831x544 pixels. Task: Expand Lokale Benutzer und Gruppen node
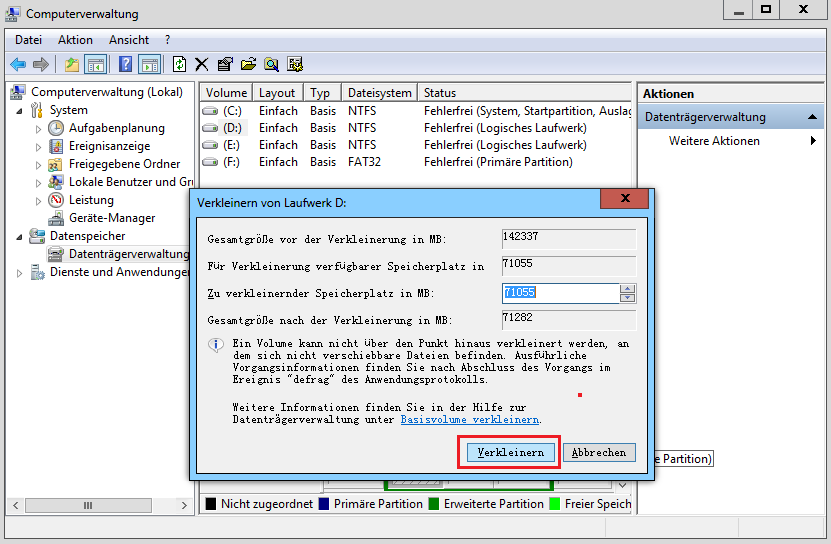38,183
